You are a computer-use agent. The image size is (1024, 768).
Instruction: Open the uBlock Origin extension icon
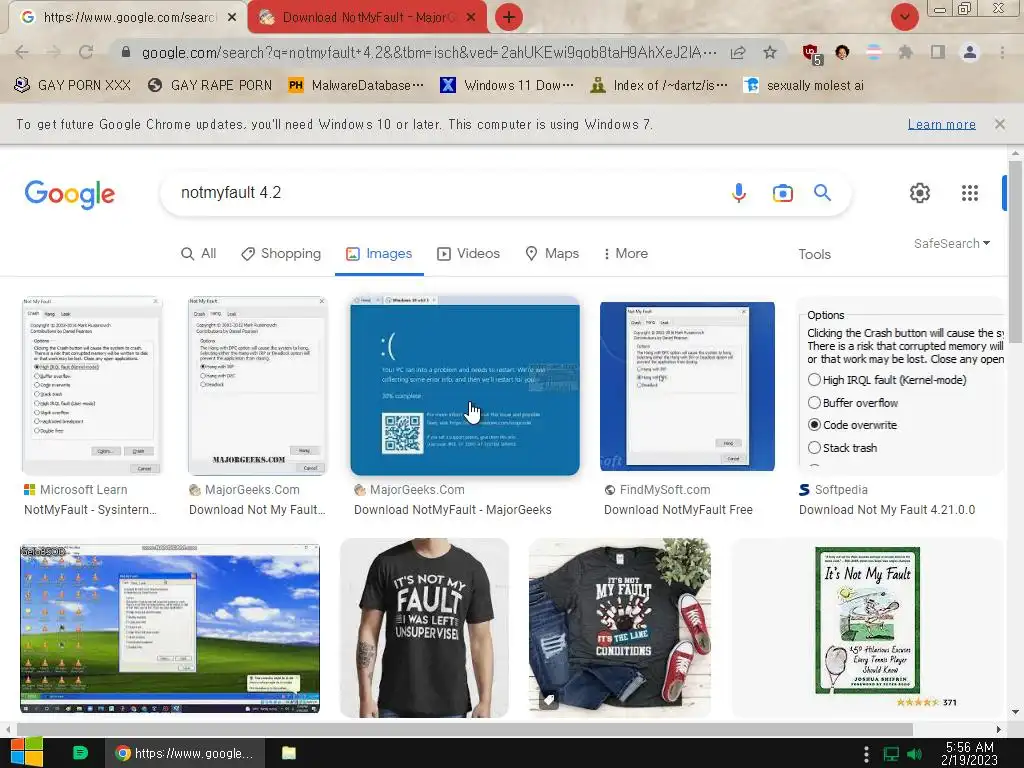(x=811, y=53)
